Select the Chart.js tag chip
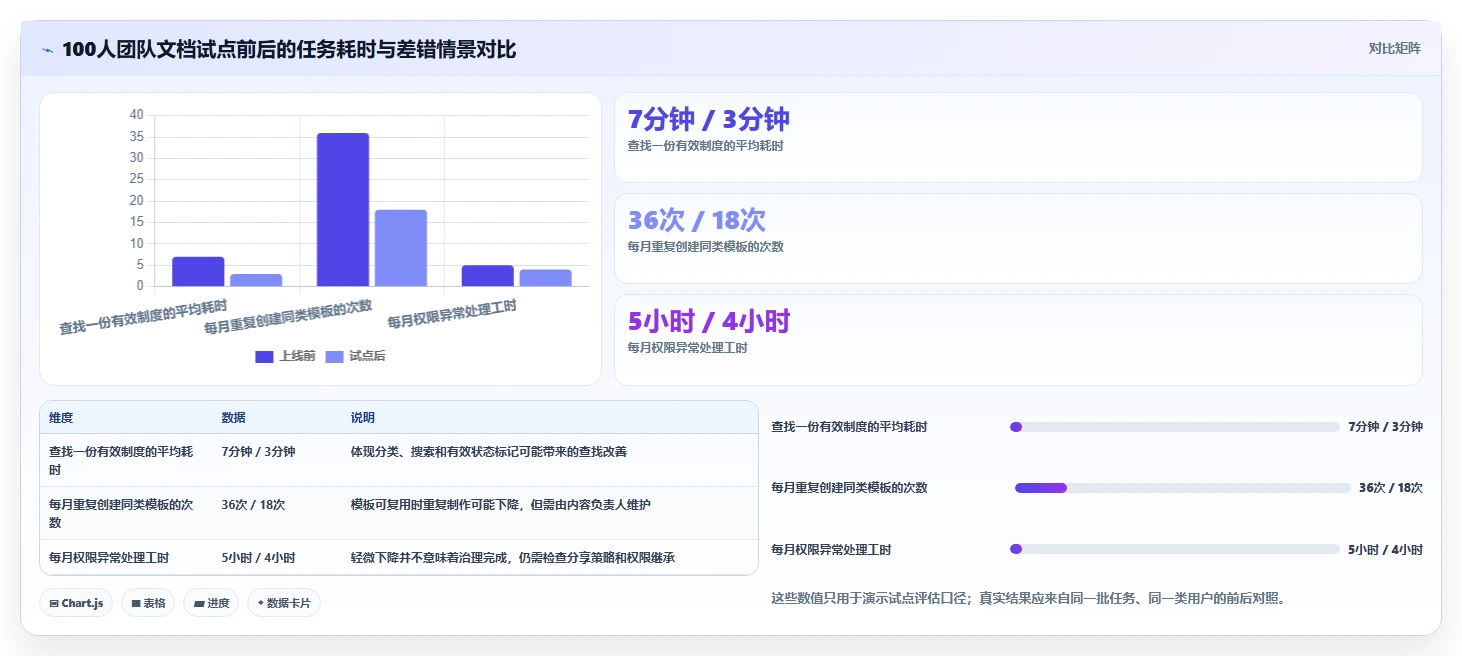 coord(76,603)
